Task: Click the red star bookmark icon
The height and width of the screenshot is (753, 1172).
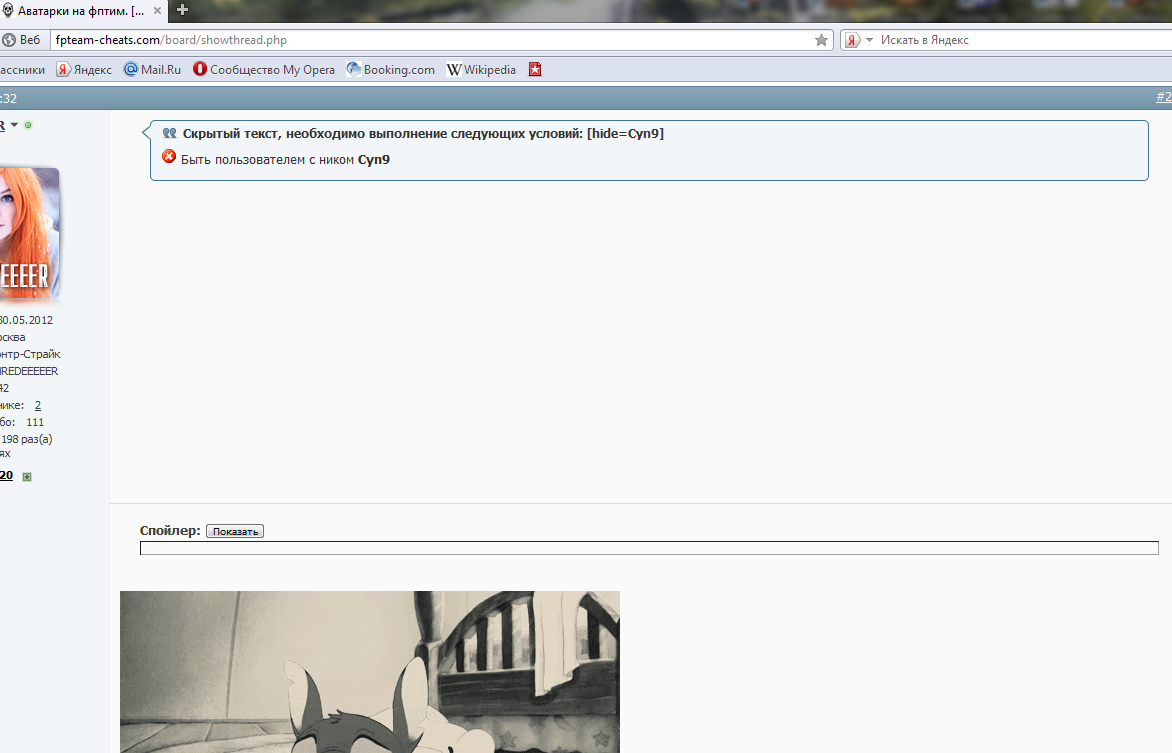Action: pos(534,70)
